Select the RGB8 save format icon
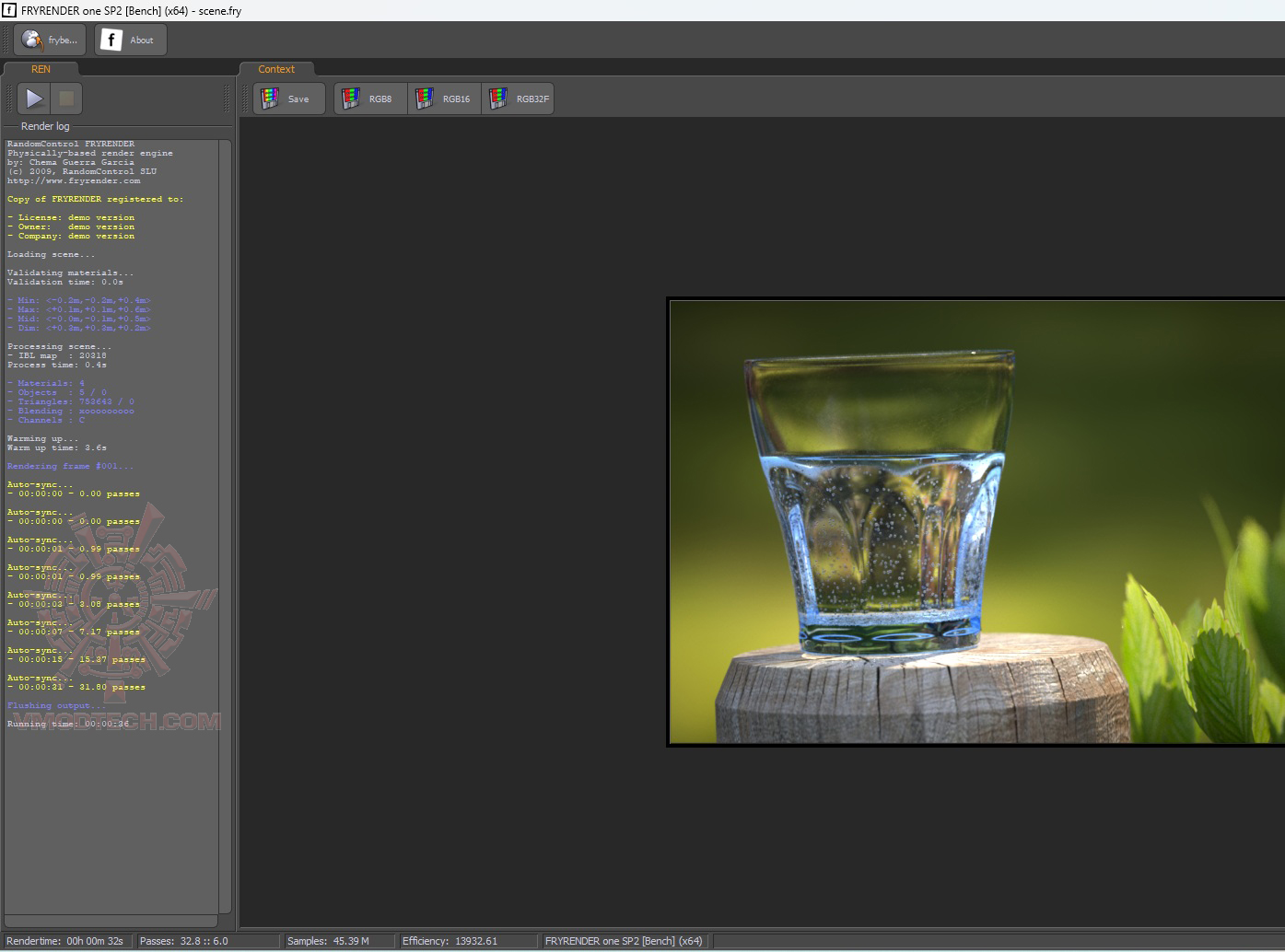 pyautogui.click(x=351, y=99)
